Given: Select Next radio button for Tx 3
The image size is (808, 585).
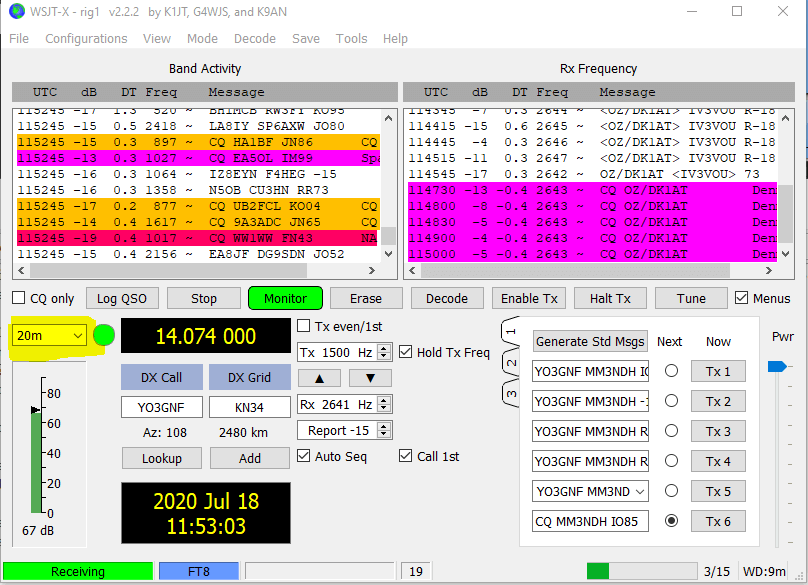Looking at the screenshot, I should 671,431.
